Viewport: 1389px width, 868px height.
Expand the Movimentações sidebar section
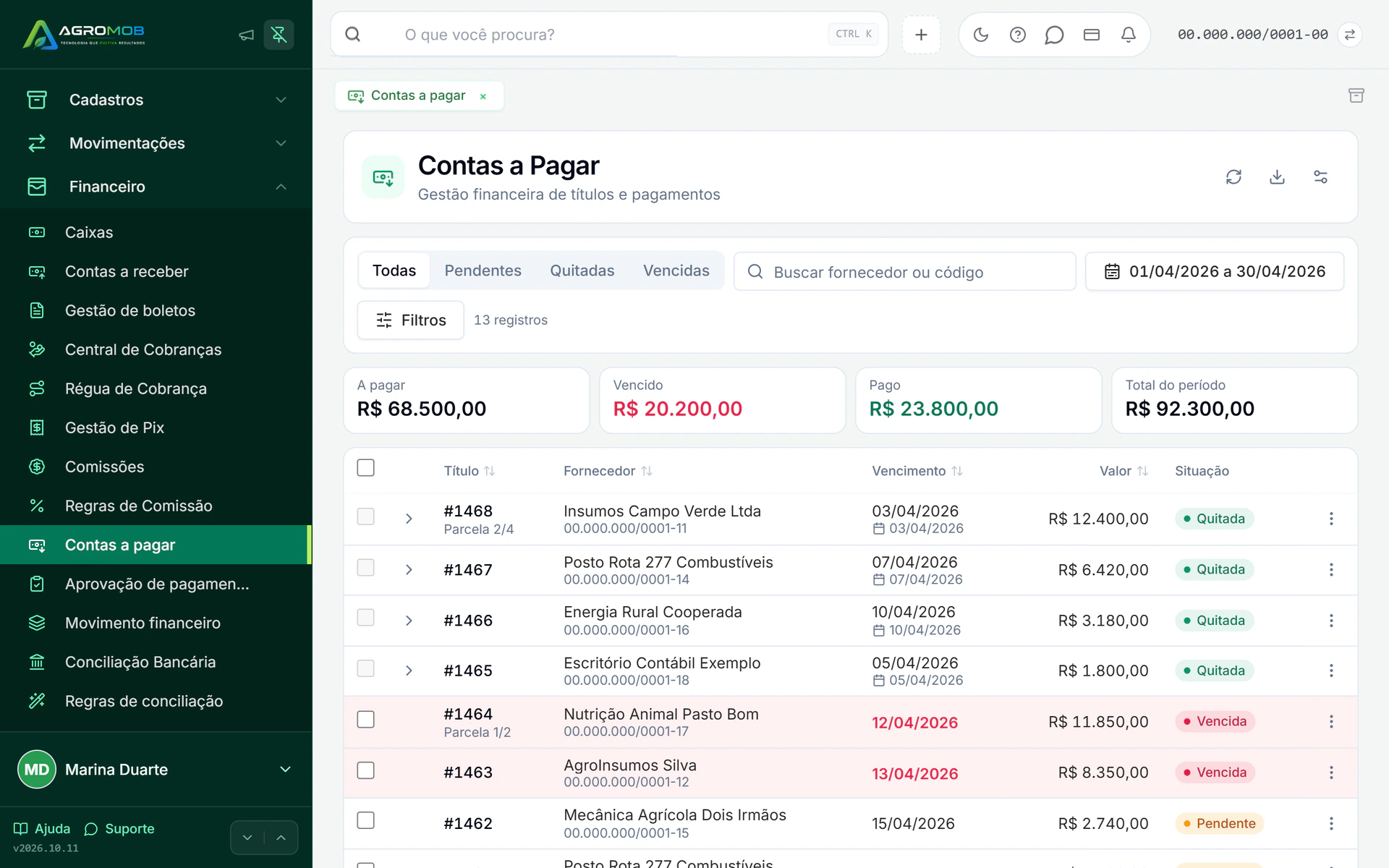[156, 143]
